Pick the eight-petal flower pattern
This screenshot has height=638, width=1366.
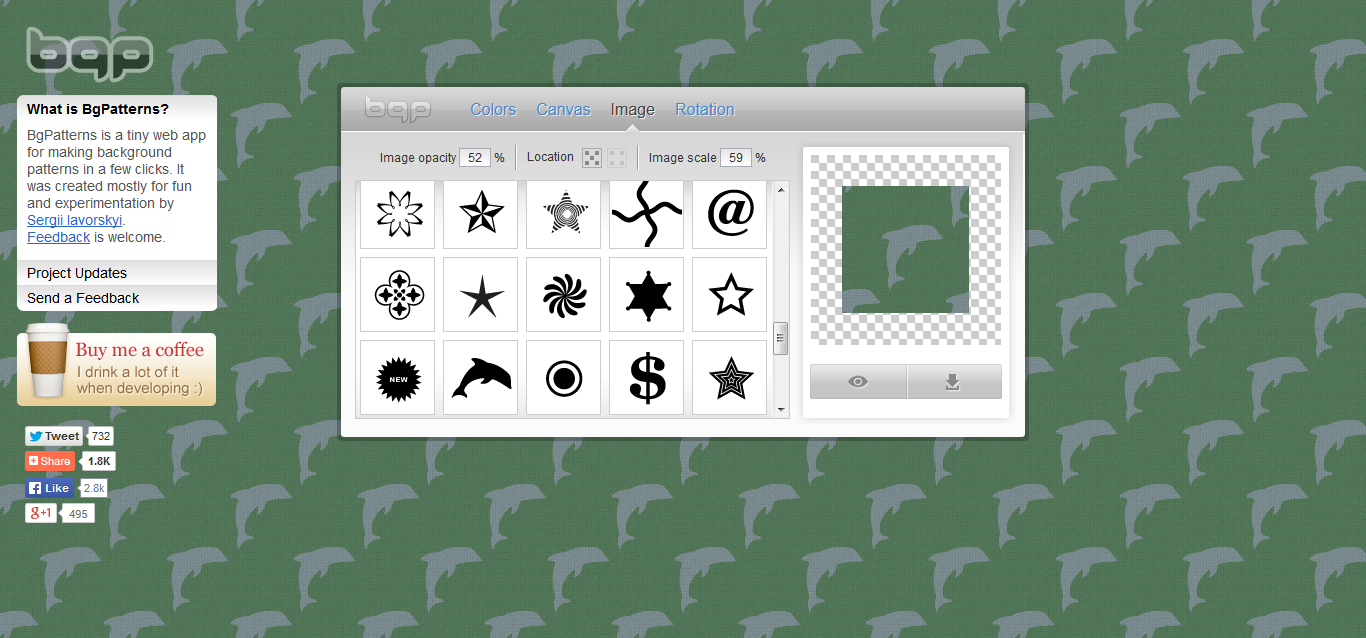pos(397,213)
